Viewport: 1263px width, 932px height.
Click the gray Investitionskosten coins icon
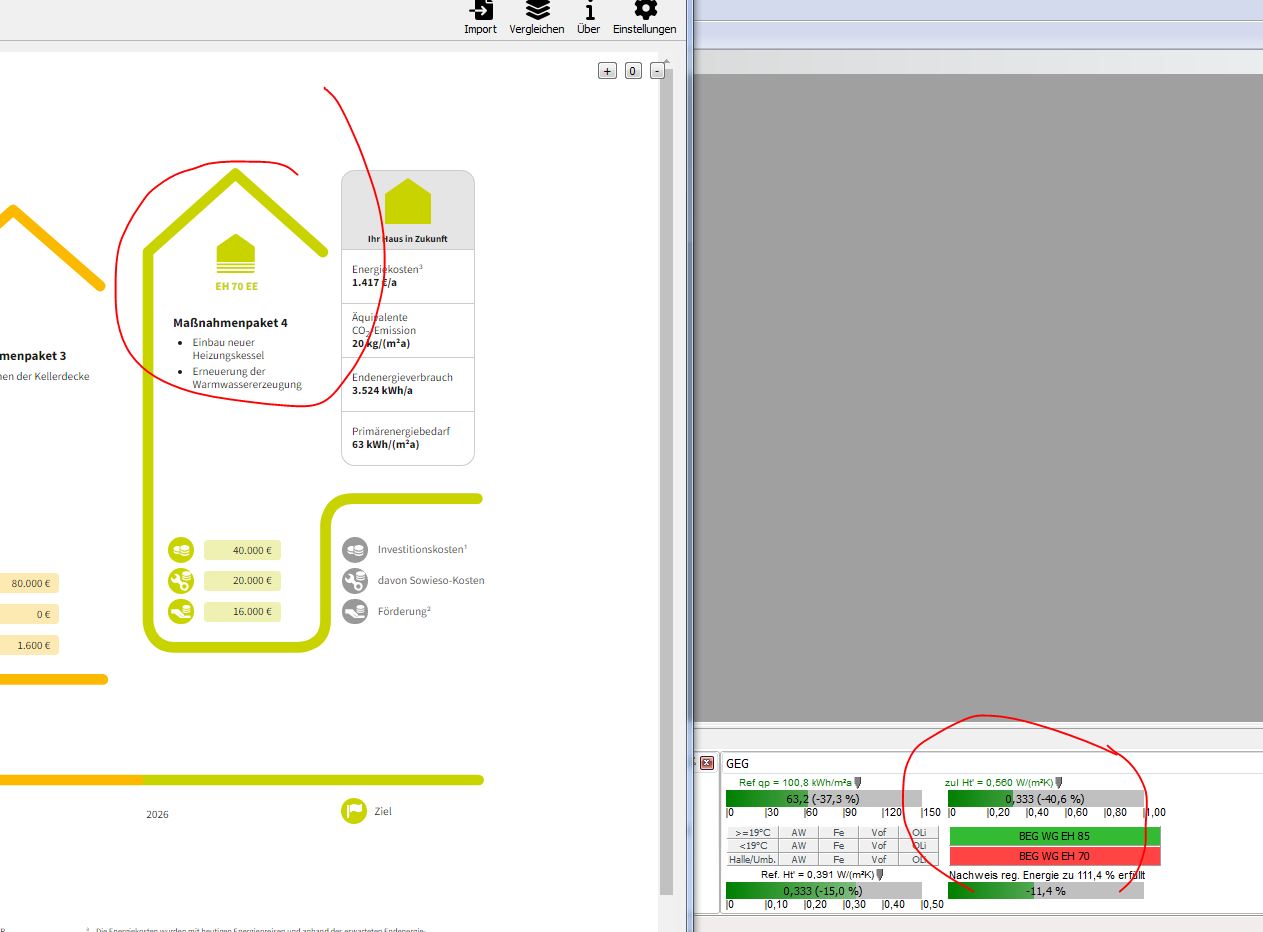(355, 550)
